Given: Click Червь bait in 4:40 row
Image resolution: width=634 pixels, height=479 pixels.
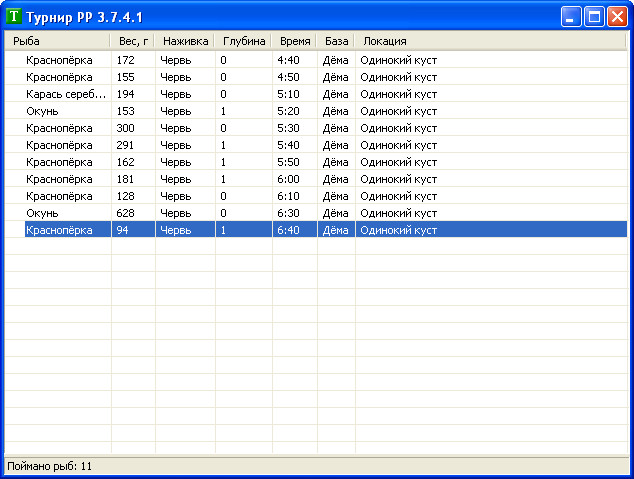Looking at the screenshot, I should 175,60.
